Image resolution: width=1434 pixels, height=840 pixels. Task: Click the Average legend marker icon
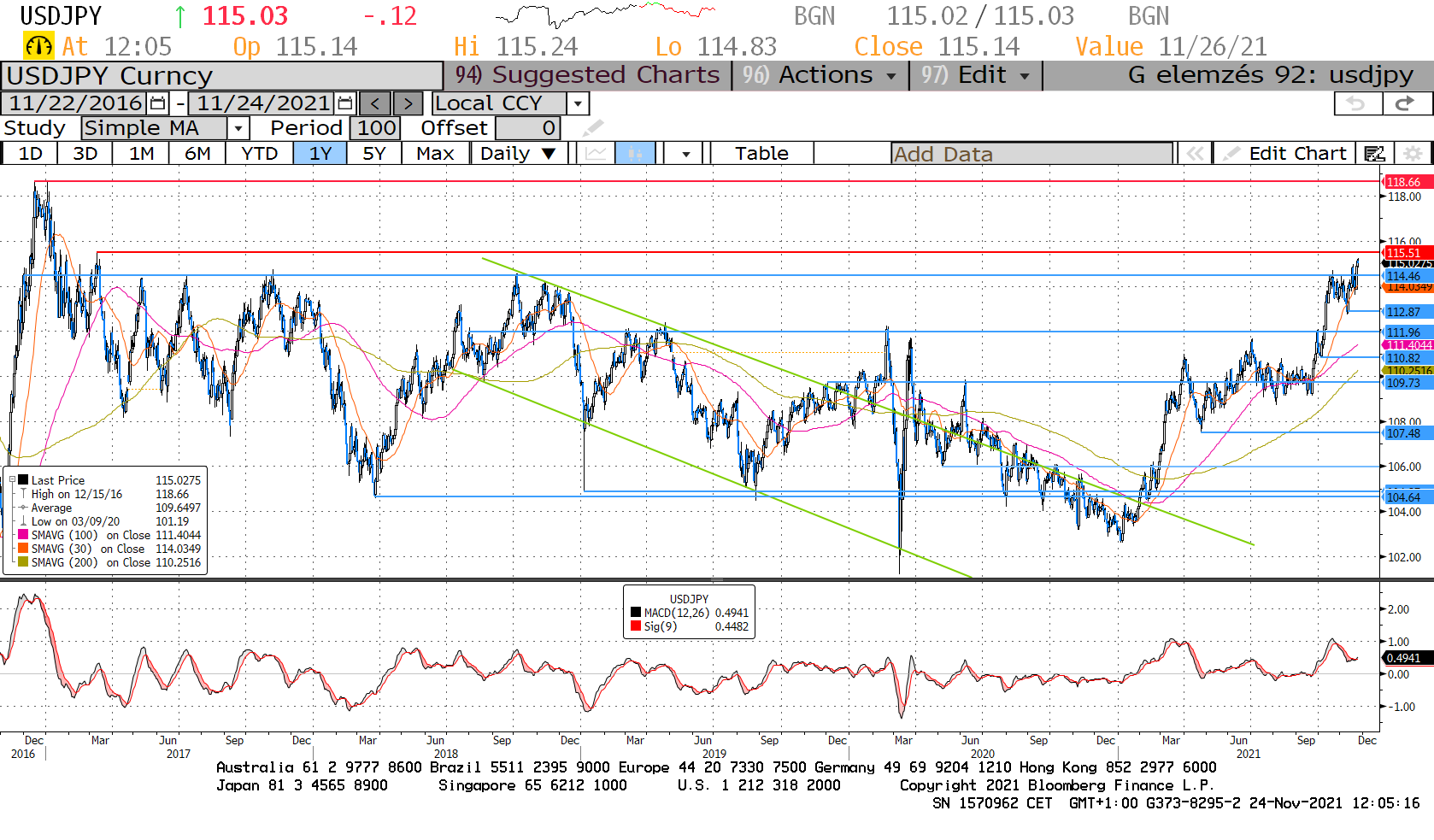[23, 508]
